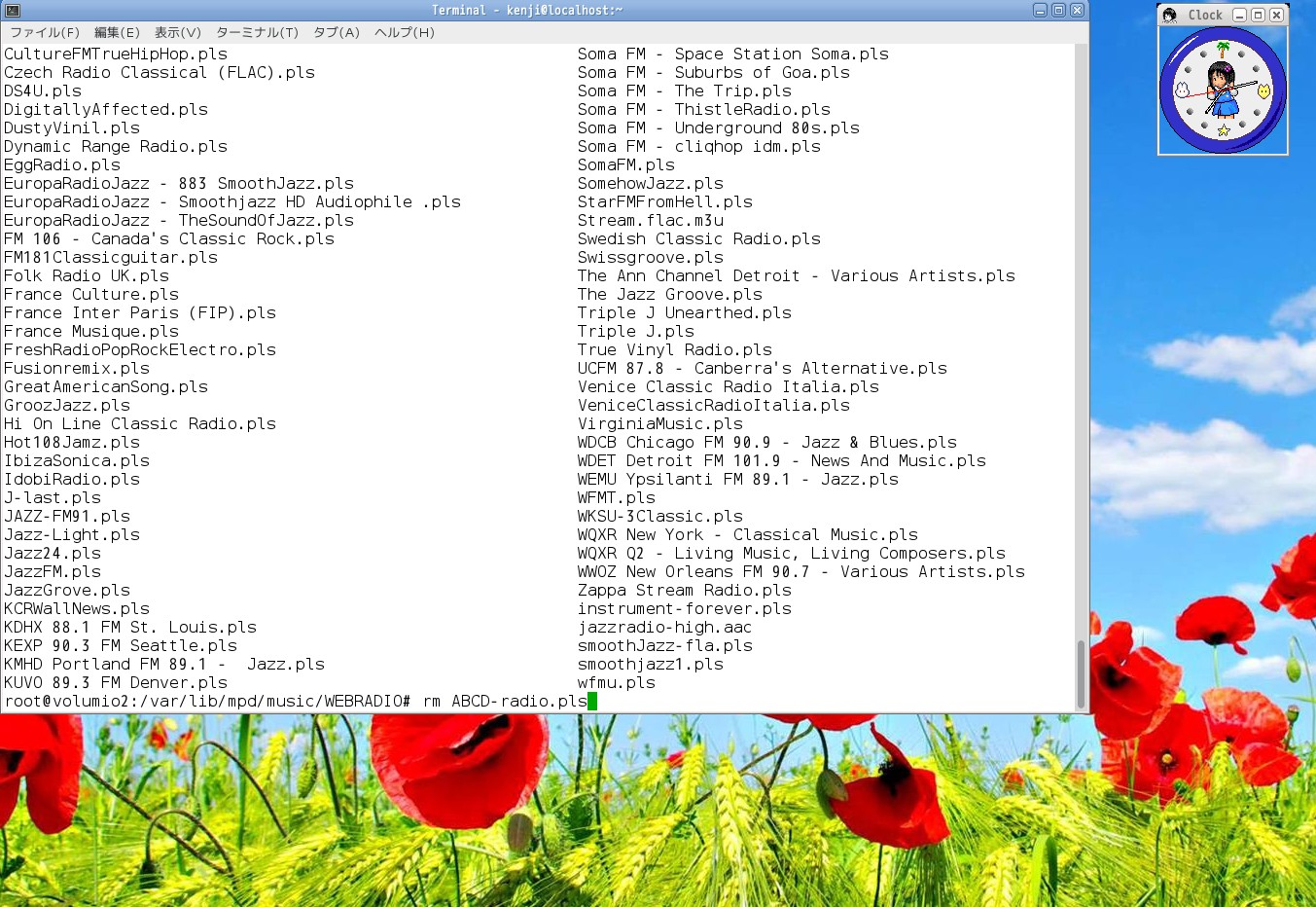
Task: Minimize the Clock window
Action: coord(1240,15)
